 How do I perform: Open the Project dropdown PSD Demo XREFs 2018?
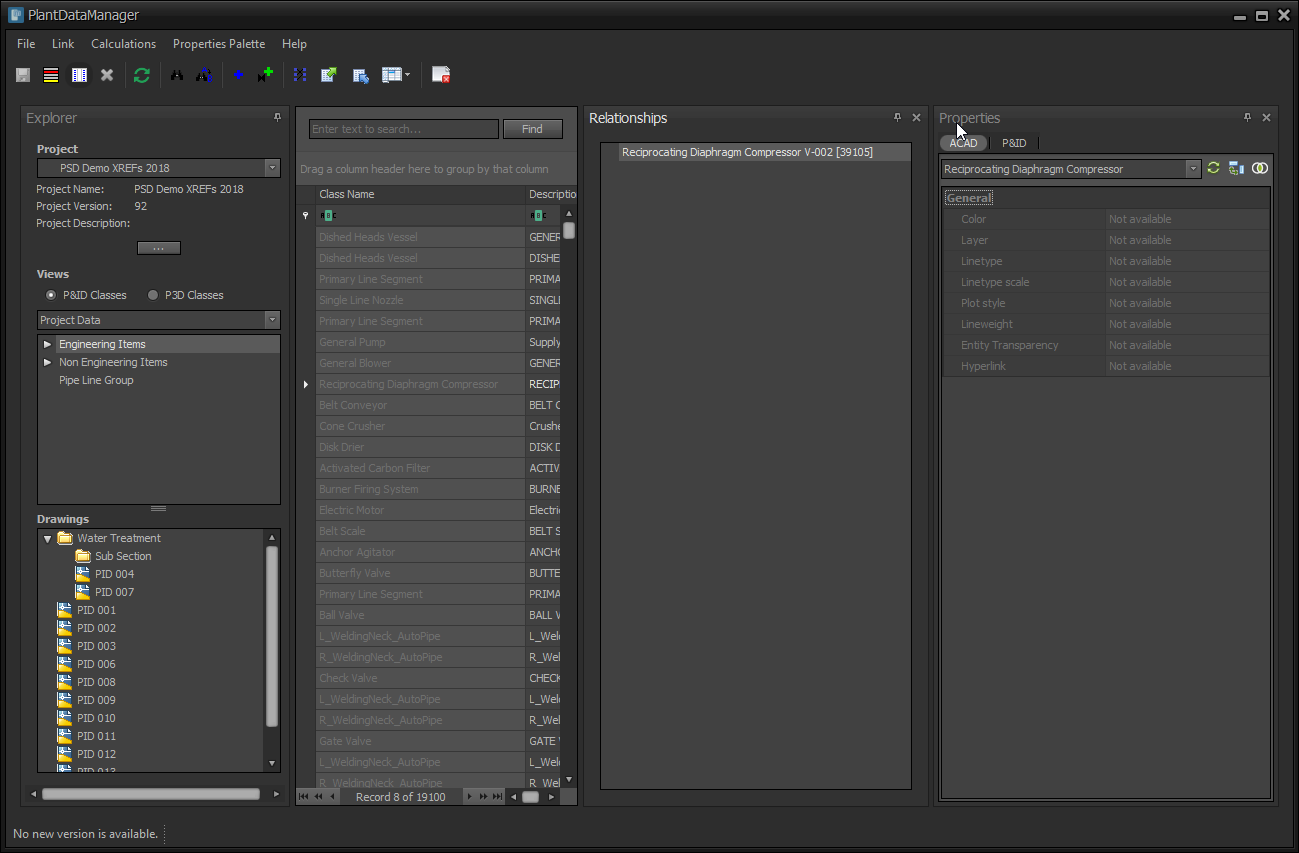click(272, 168)
